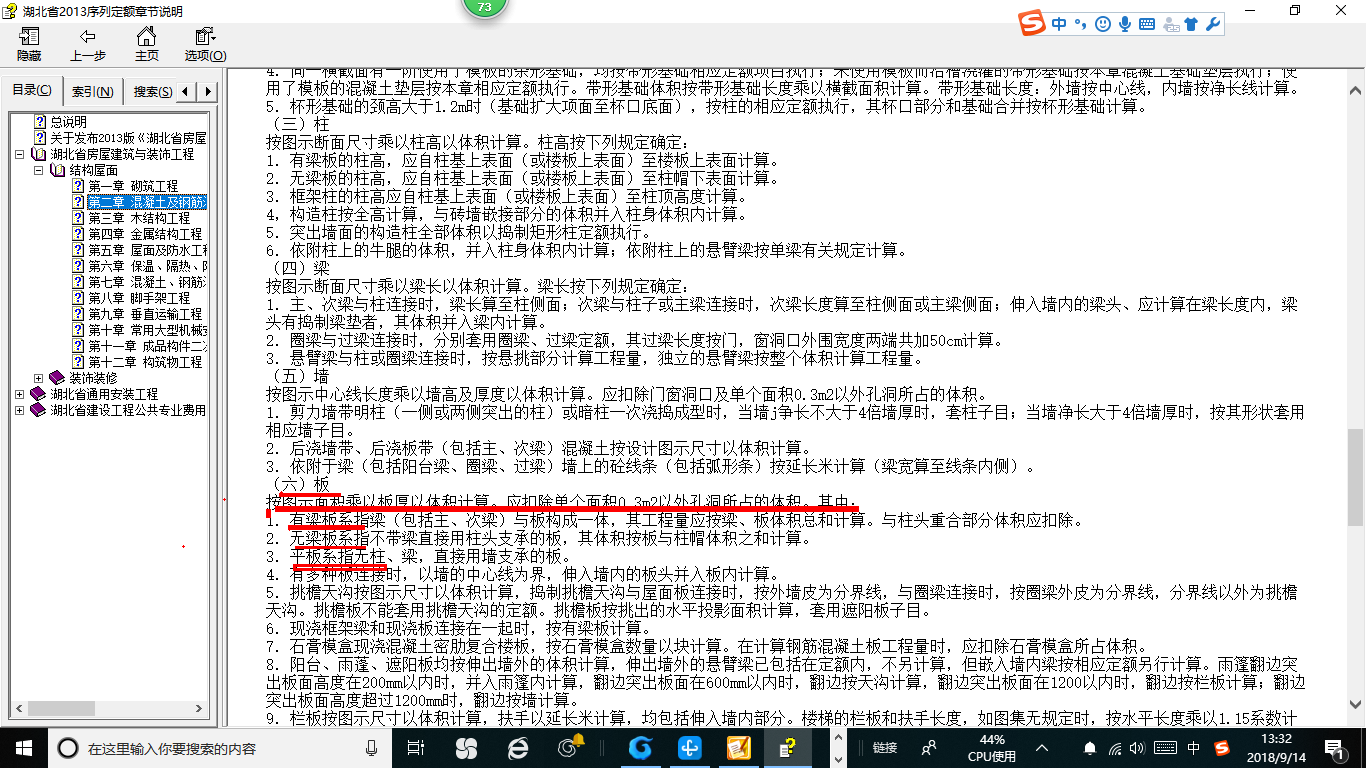The width and height of the screenshot is (1366, 768).
Task: Open Task View on the taskbar
Action: click(416, 748)
